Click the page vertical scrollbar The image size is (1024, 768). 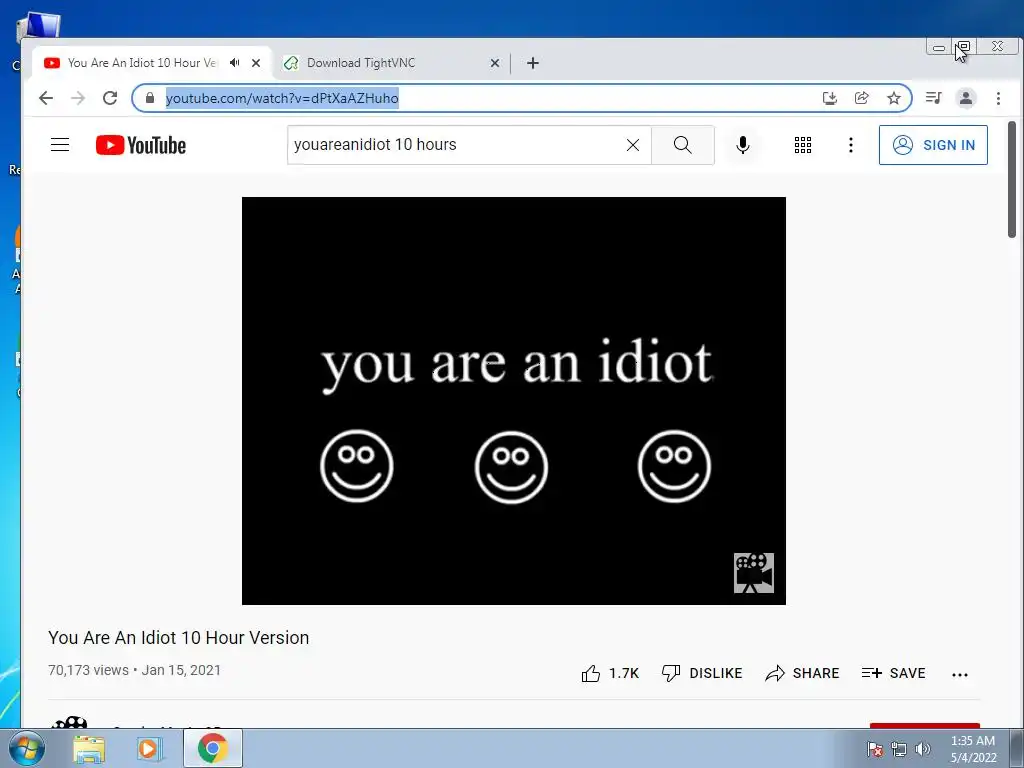coord(1012,180)
